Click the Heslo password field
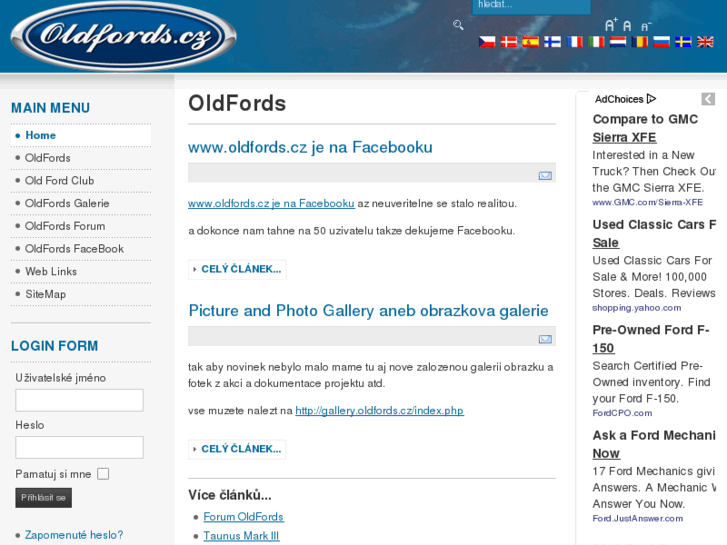This screenshot has height=545, width=727. coord(79,447)
